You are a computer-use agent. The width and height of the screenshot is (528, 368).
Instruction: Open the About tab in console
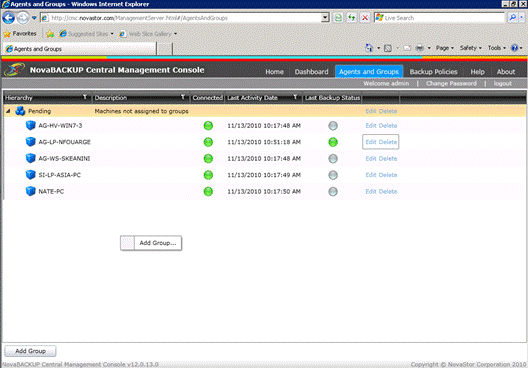pyautogui.click(x=505, y=72)
